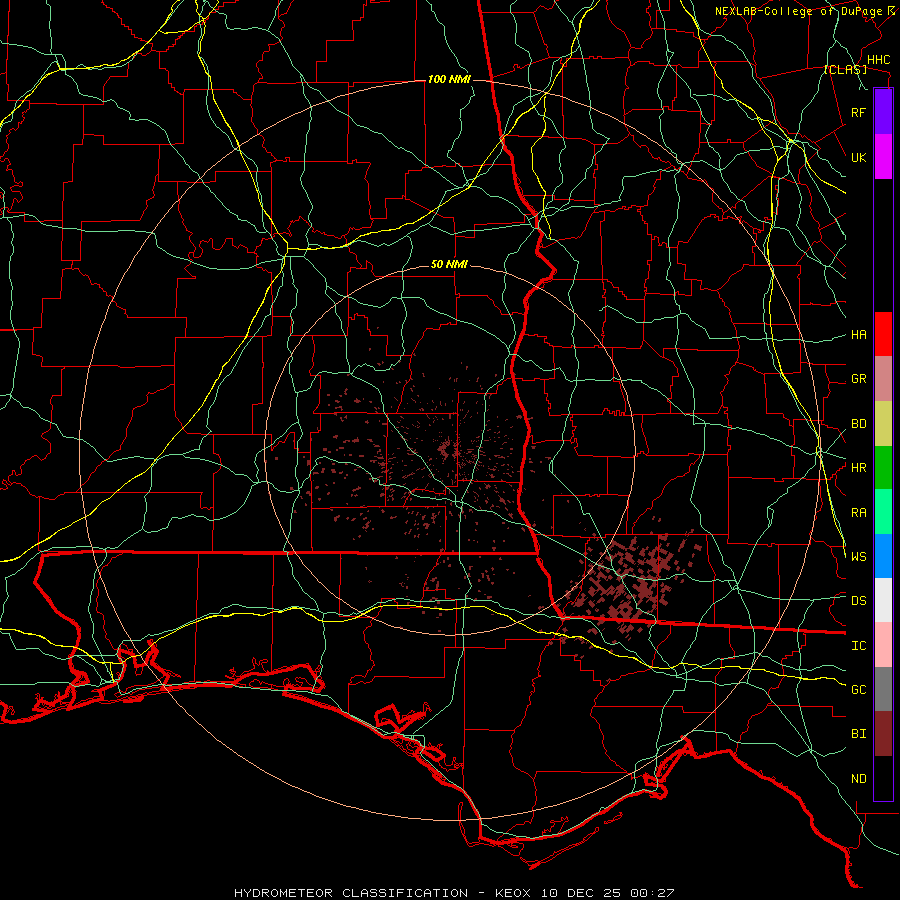Click the red HA legend swatch
This screenshot has height=900, width=900.
(883, 334)
